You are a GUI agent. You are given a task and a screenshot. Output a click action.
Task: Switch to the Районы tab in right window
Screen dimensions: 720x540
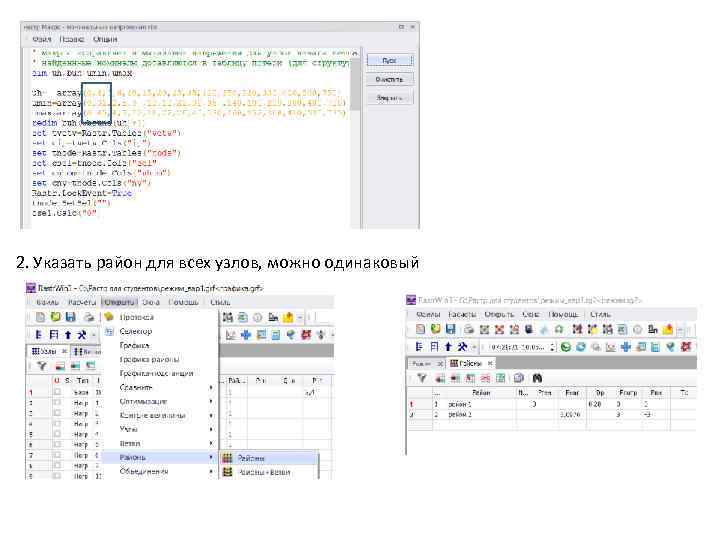[x=469, y=362]
